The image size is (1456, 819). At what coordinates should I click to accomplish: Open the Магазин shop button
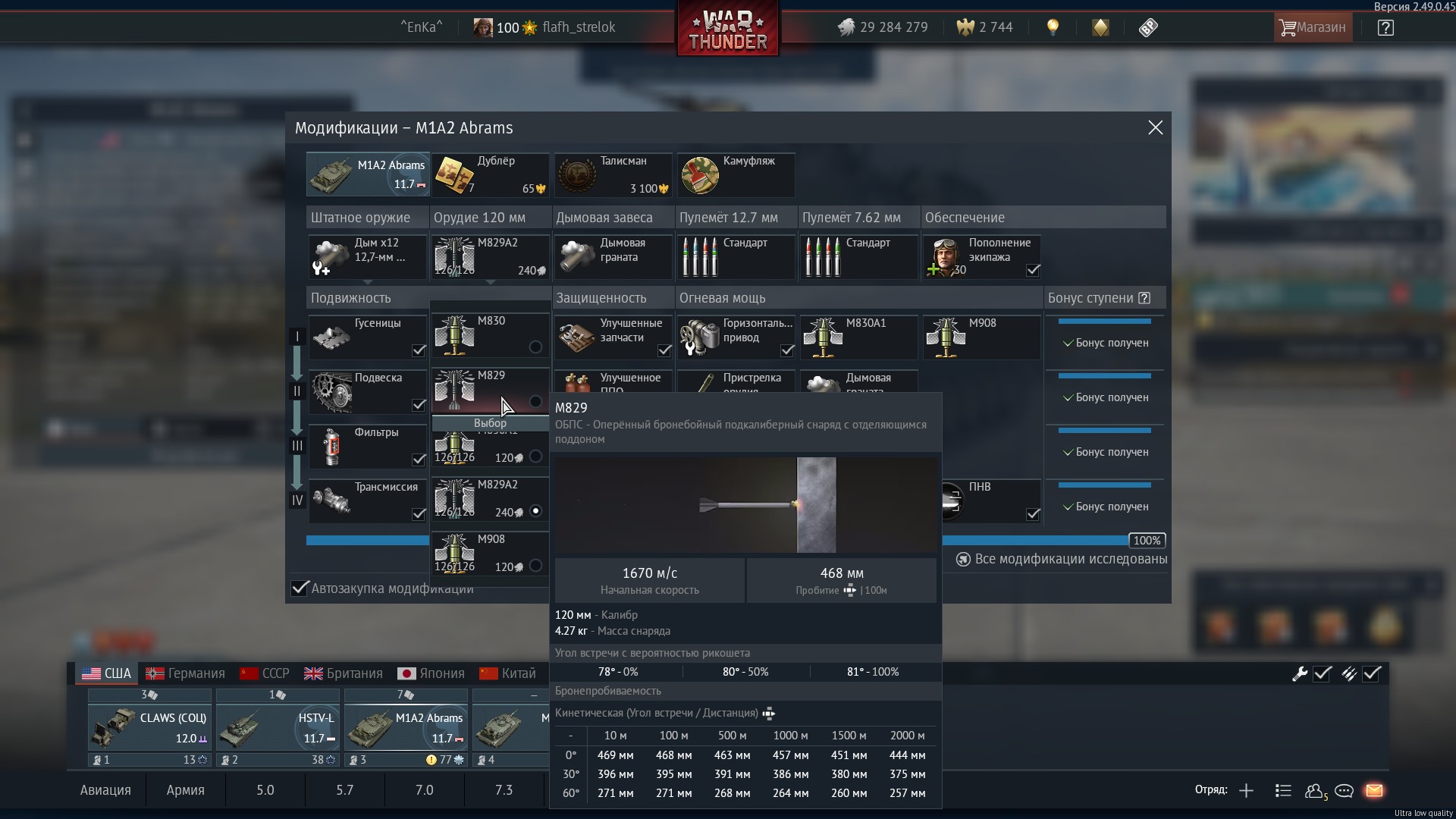[x=1313, y=28]
